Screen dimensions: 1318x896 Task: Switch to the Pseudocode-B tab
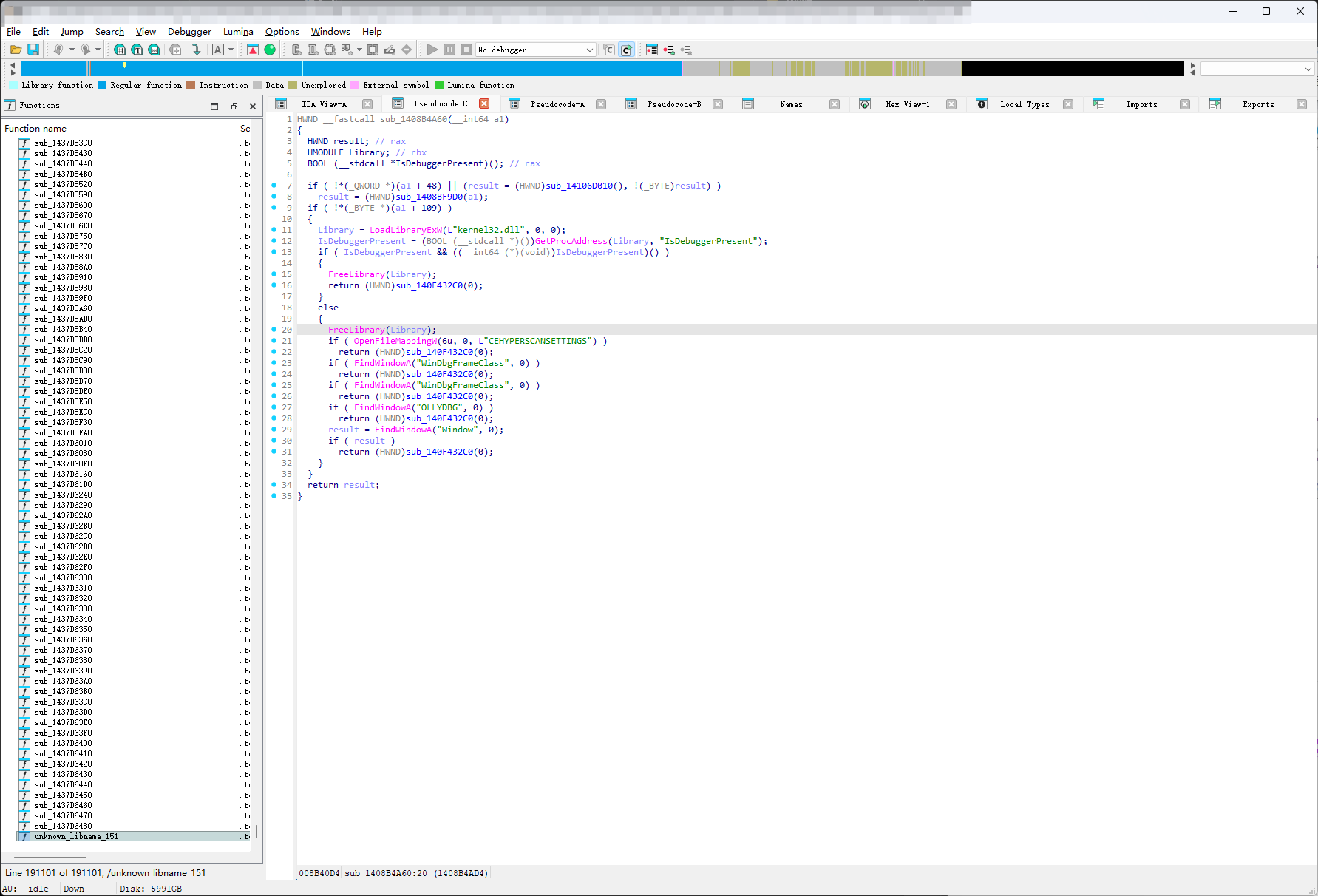pos(674,104)
